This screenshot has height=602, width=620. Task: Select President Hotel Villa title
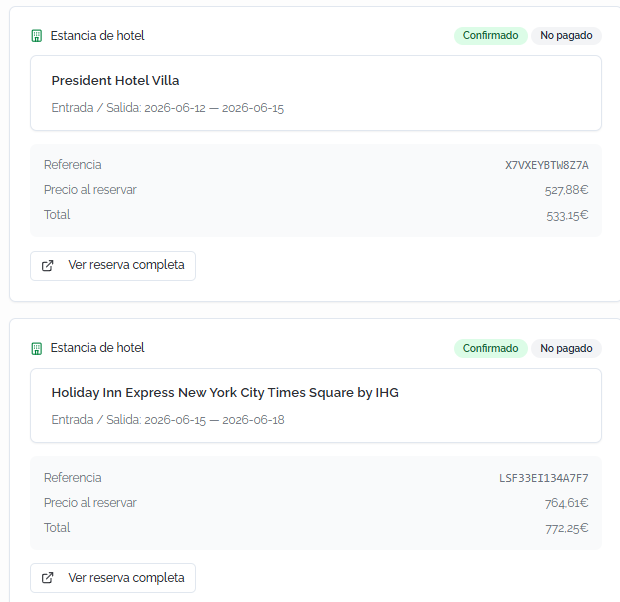click(x=115, y=81)
